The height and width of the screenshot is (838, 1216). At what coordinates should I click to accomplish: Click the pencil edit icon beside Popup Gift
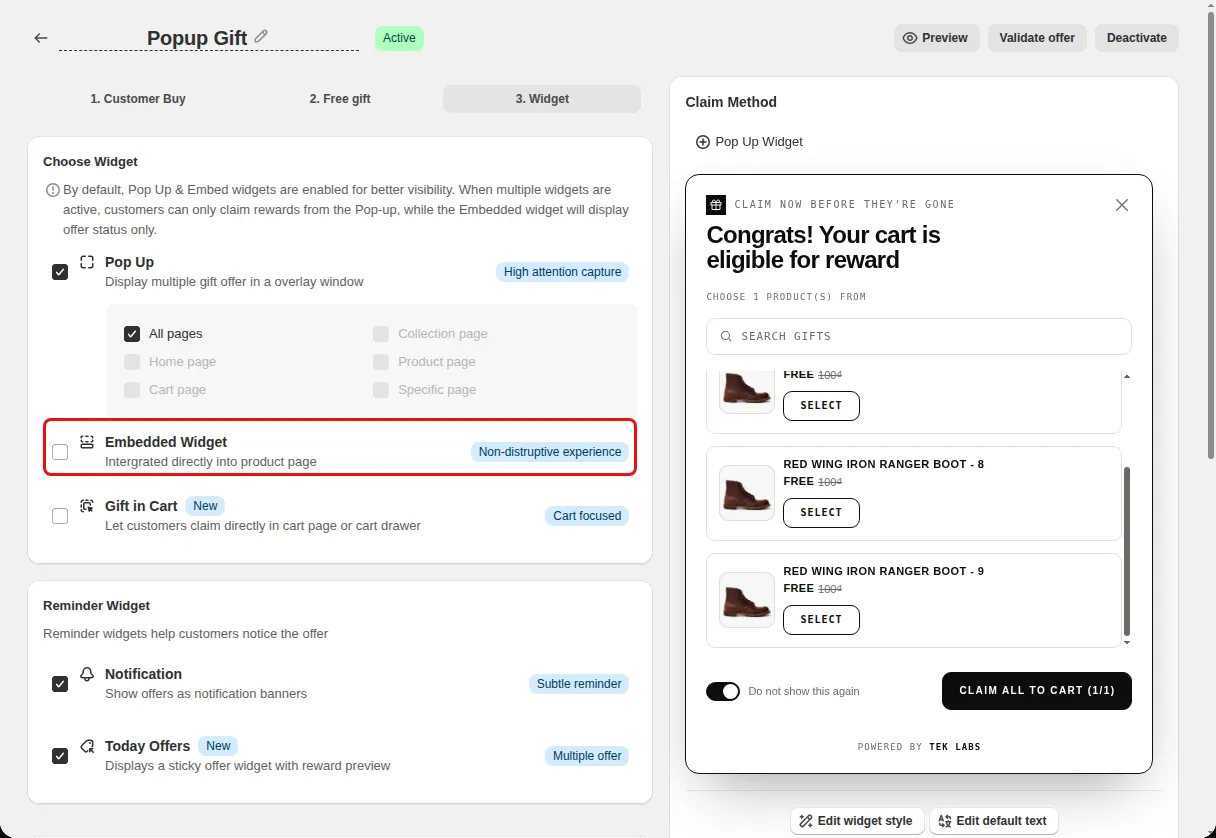pos(261,36)
